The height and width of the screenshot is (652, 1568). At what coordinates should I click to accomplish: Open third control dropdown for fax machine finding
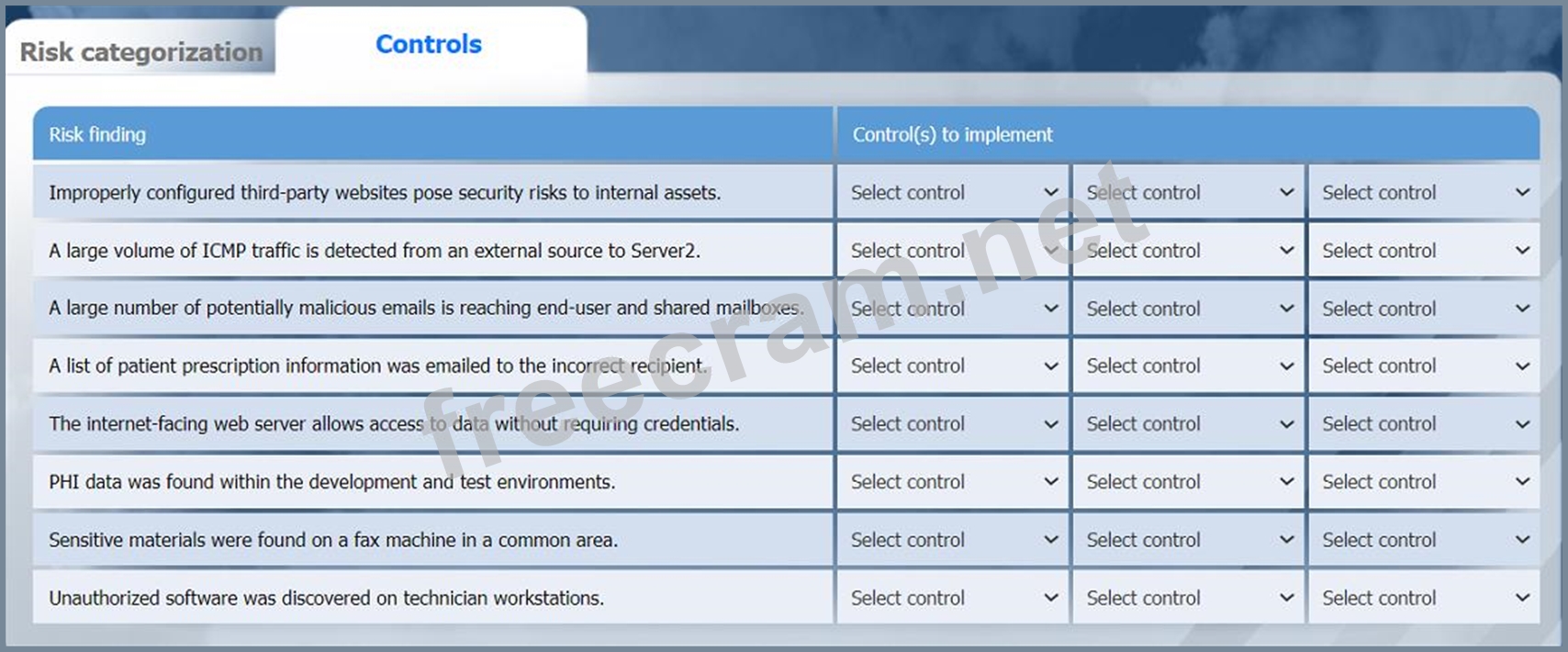1425,540
